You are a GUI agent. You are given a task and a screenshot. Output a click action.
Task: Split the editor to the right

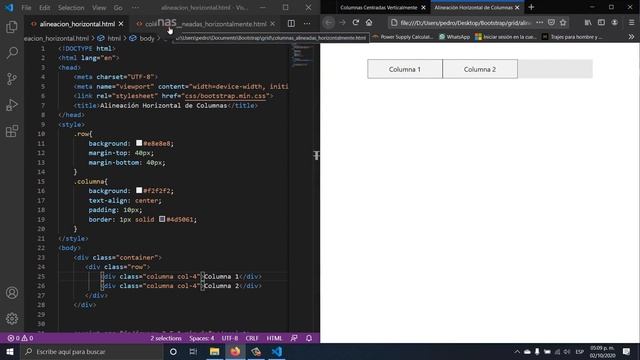click(291, 24)
